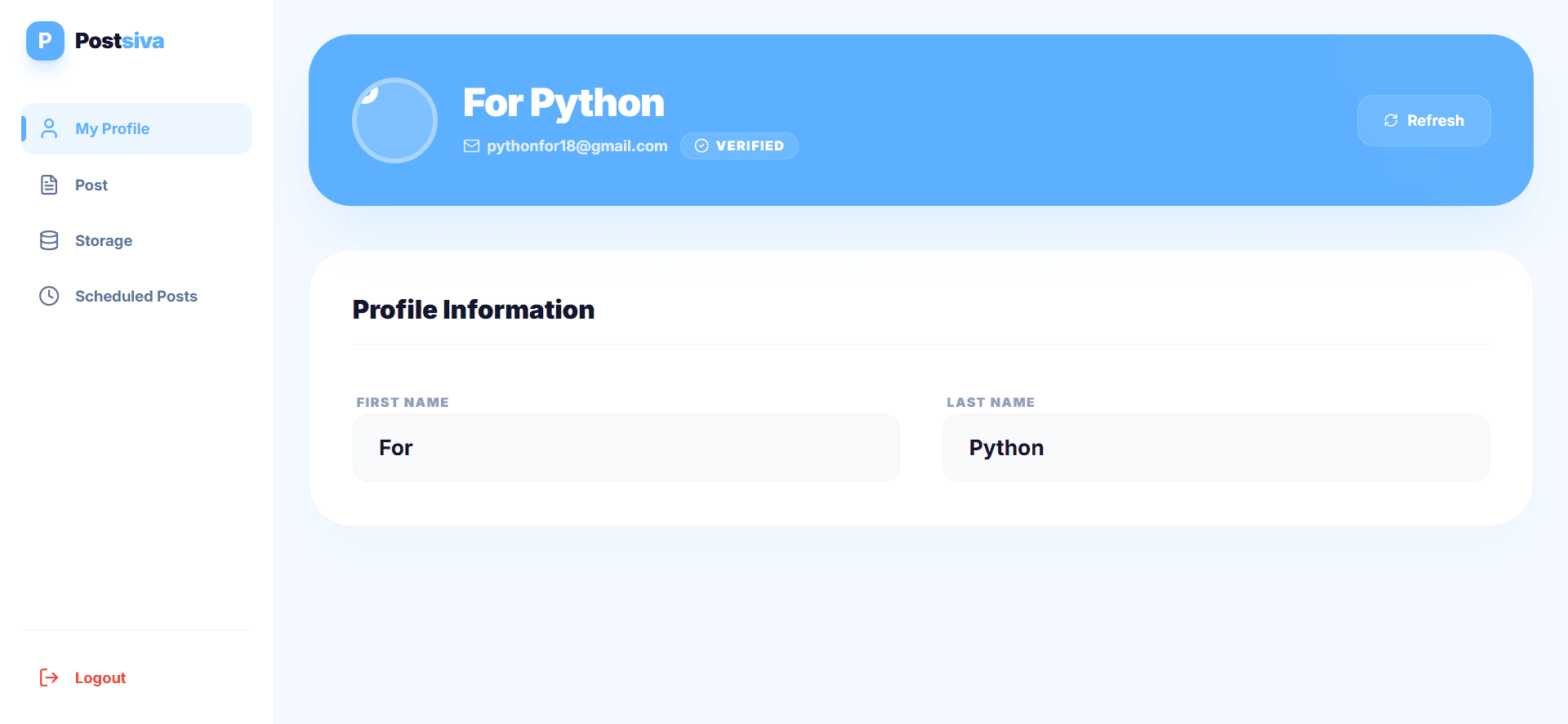Click the envelope icon beside the email

click(x=471, y=146)
